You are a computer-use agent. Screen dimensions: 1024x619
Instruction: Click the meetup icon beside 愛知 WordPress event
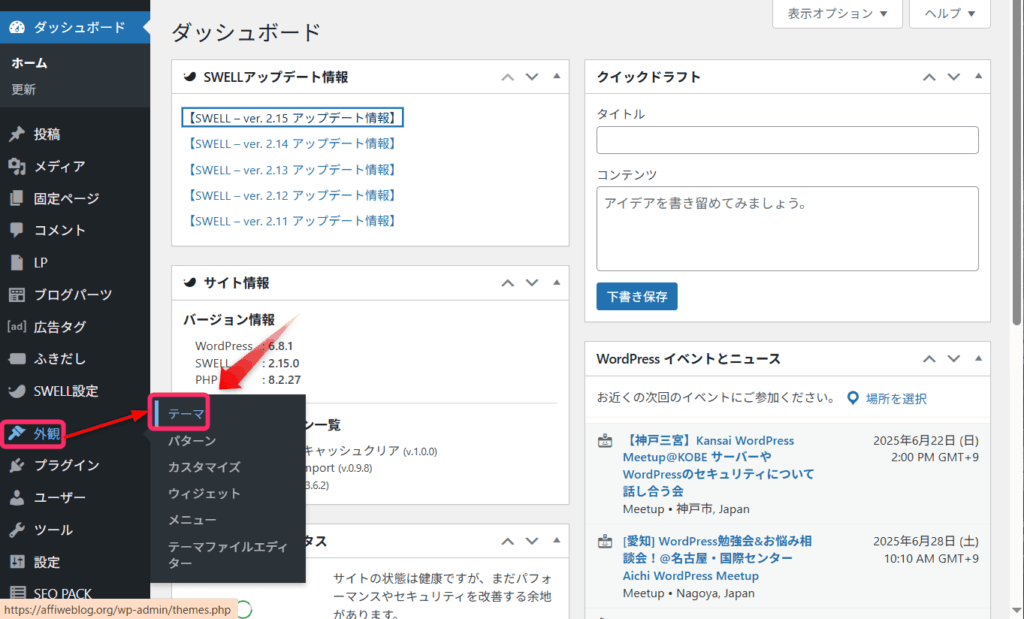tap(605, 541)
